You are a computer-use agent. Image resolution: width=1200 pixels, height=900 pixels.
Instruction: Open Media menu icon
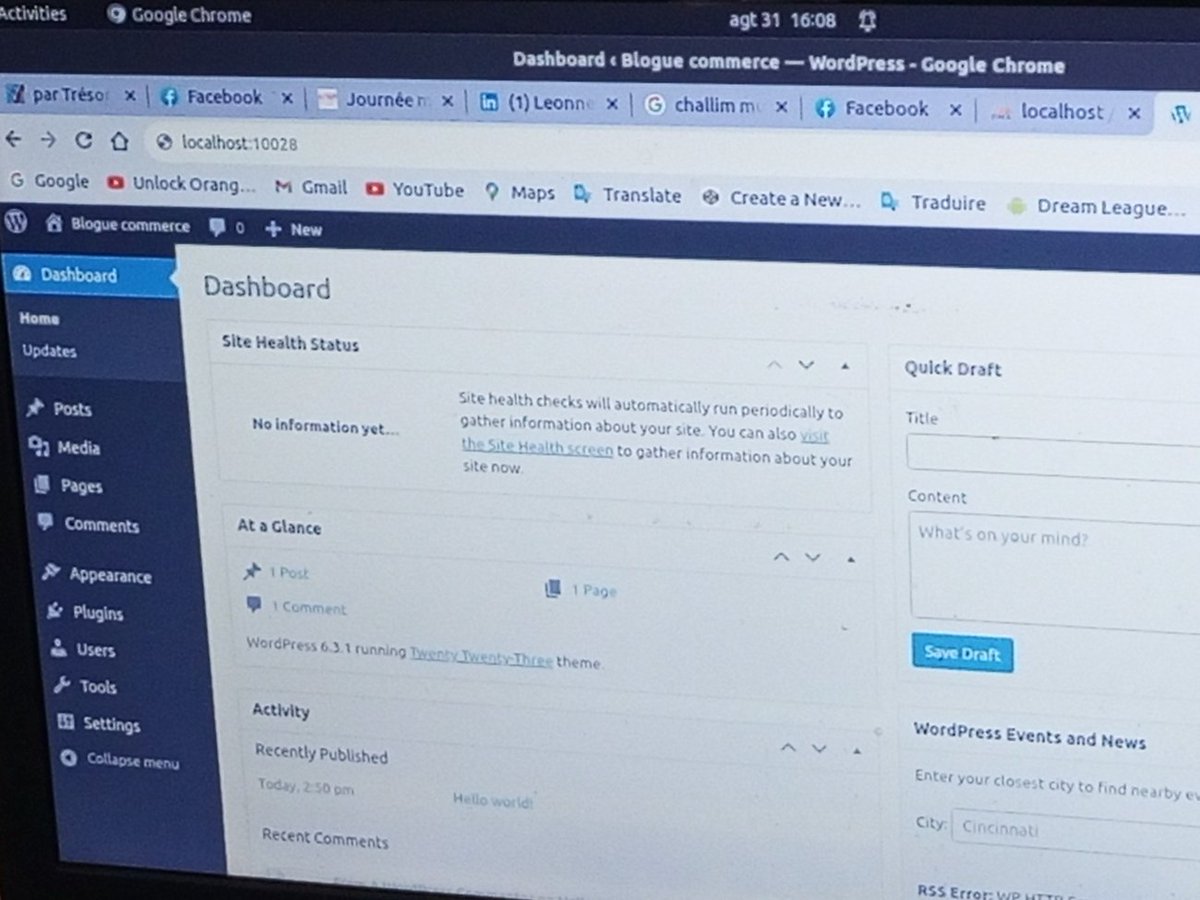(x=39, y=446)
